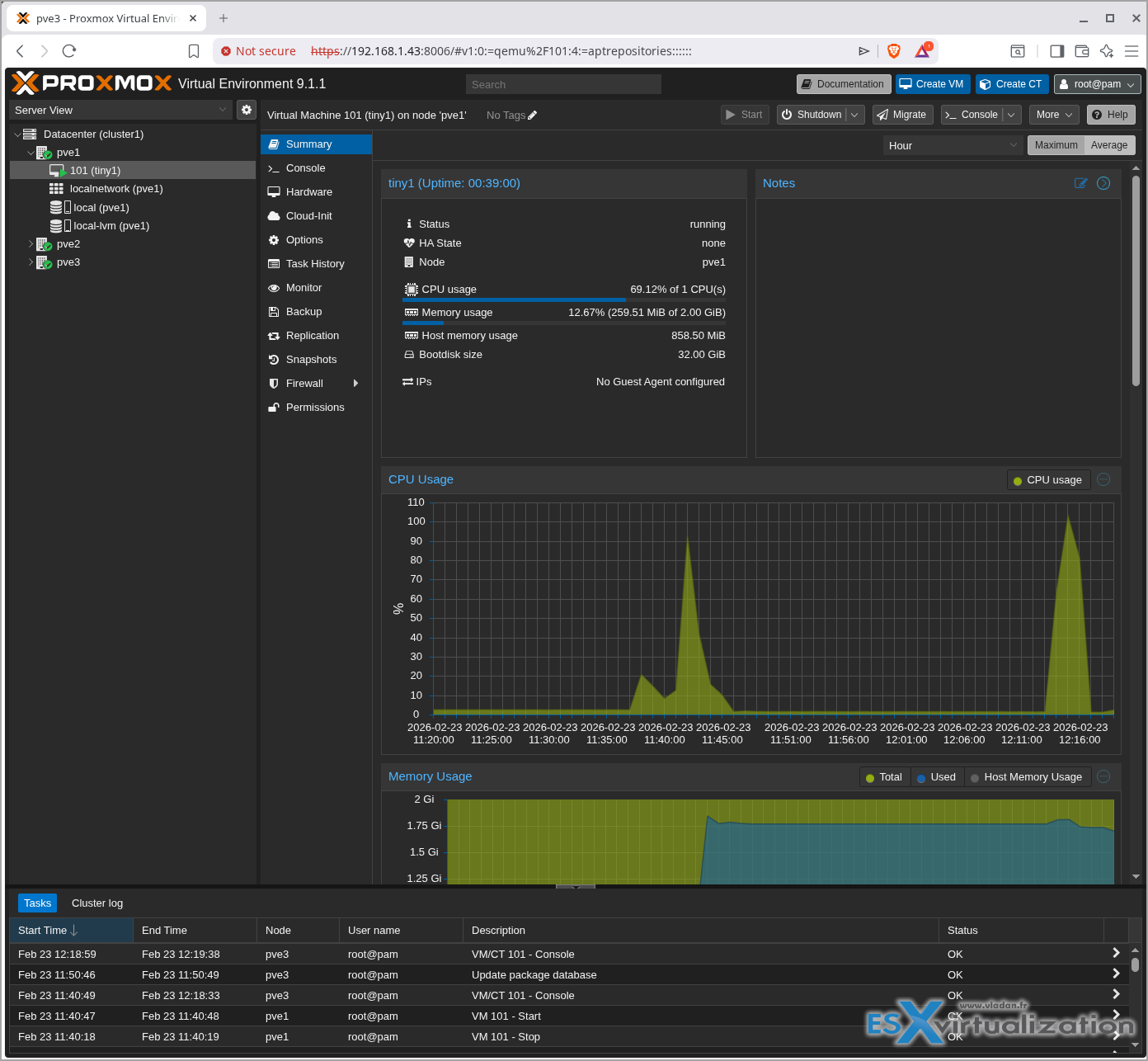
Task: Select the local-lvm (pve1) storage icon
Action: point(56,226)
